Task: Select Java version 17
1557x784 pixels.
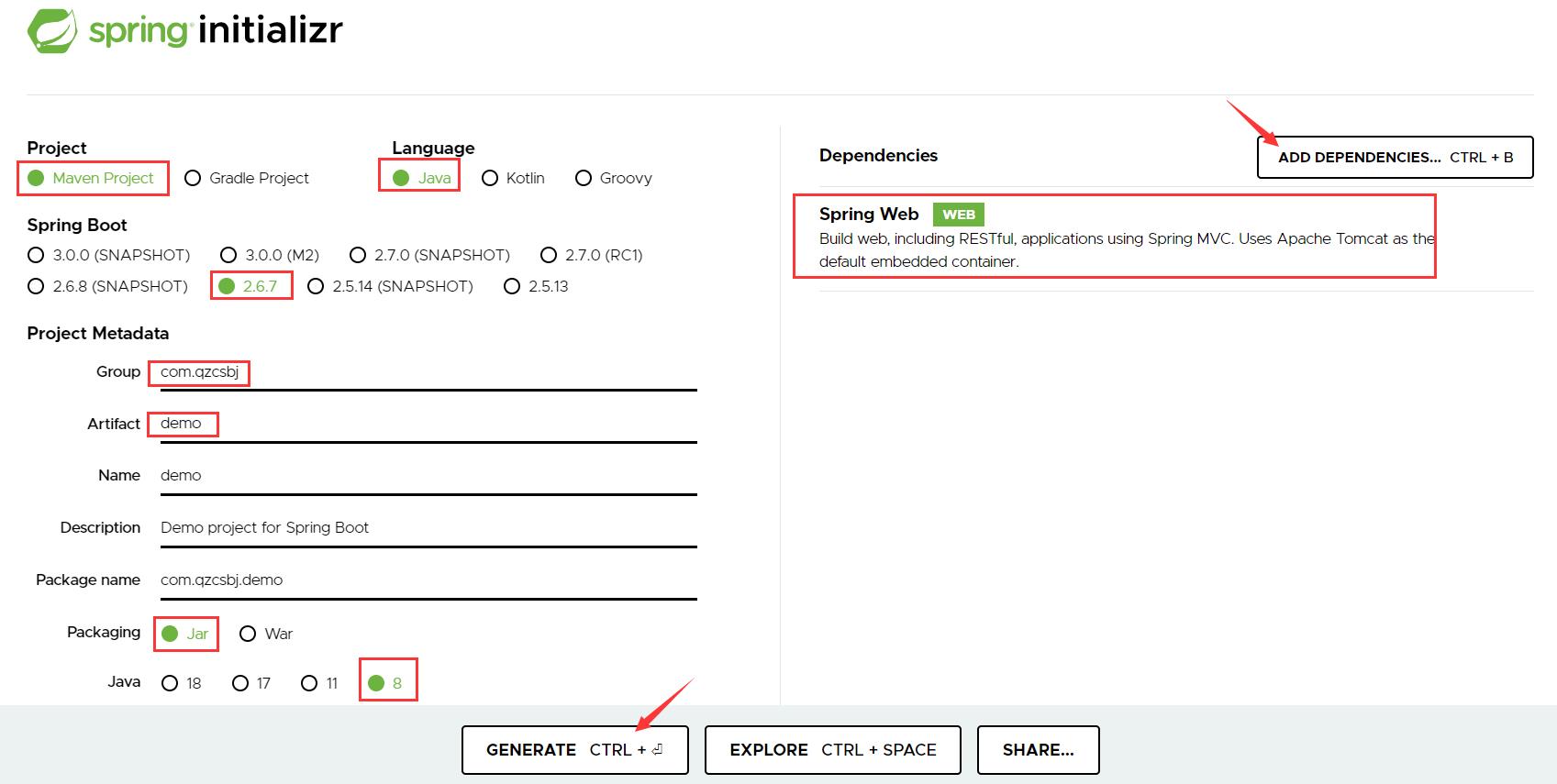Action: click(251, 683)
